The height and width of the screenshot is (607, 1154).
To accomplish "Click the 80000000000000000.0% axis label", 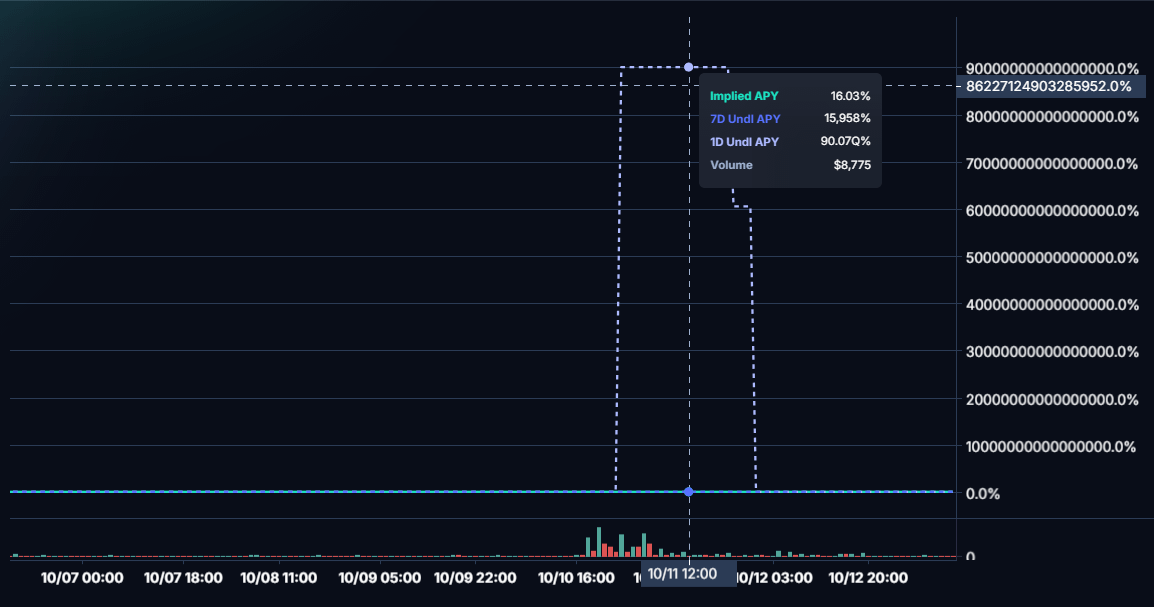I will click(x=1052, y=116).
